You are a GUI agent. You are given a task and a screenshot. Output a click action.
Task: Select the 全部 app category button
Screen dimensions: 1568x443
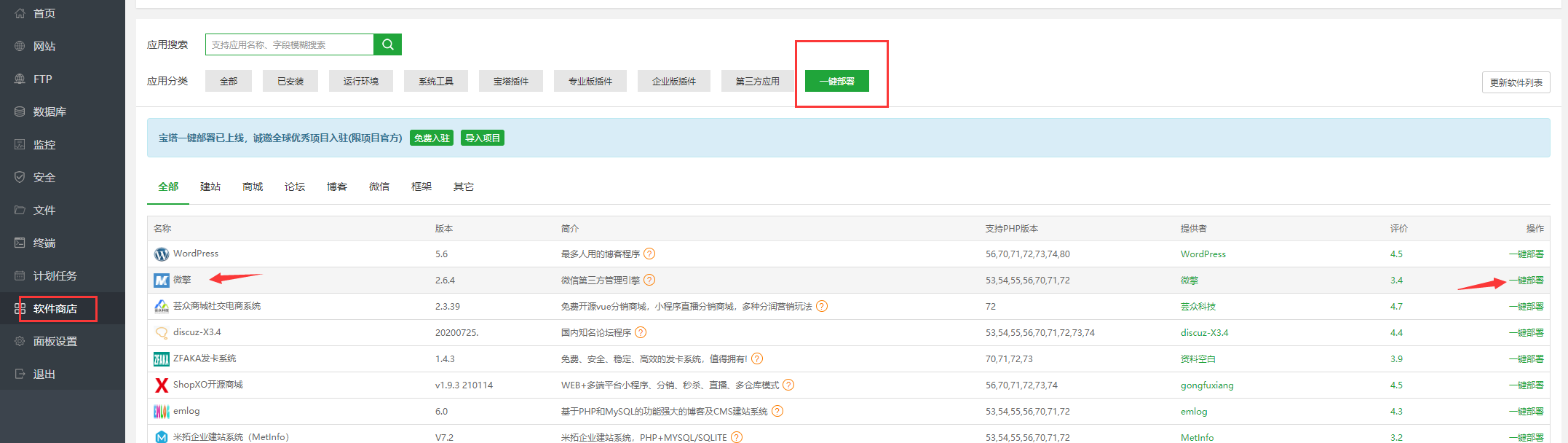pyautogui.click(x=229, y=81)
